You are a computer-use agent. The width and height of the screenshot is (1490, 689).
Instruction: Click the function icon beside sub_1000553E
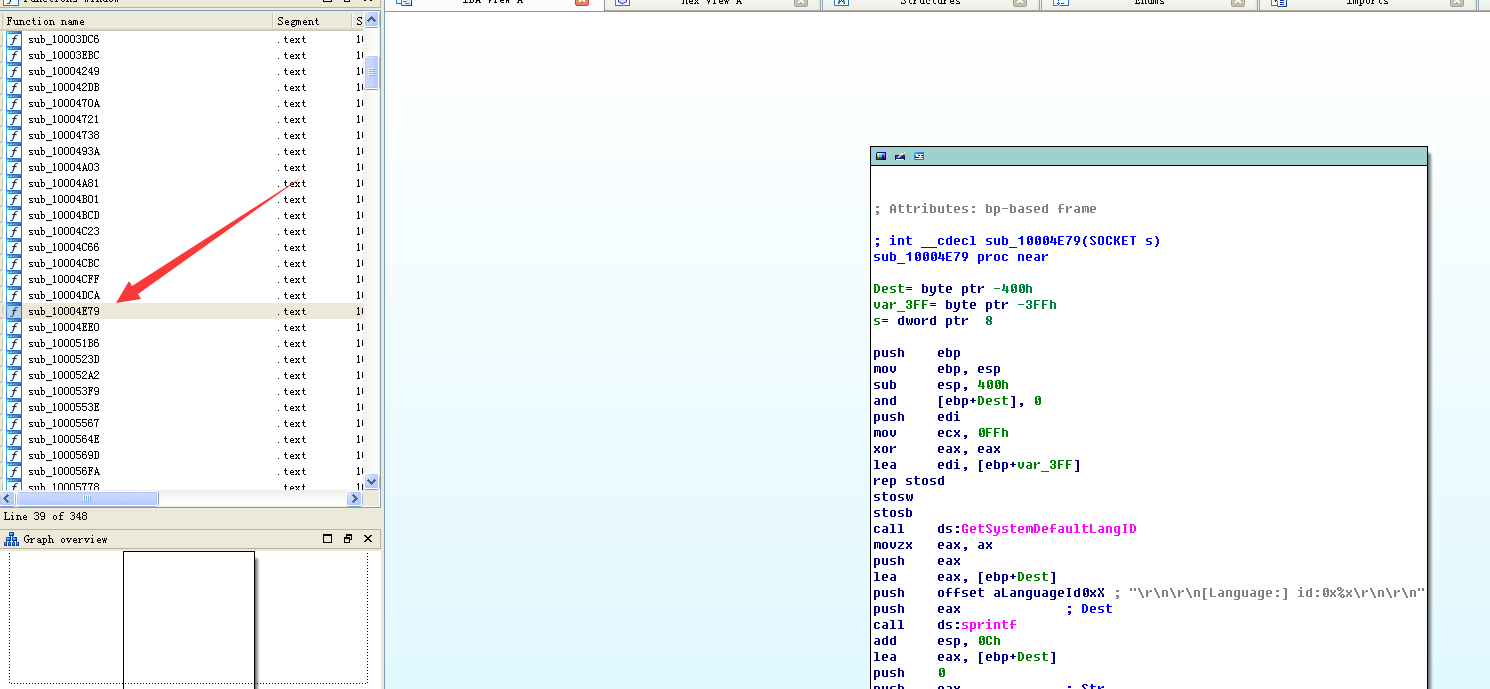(14, 407)
